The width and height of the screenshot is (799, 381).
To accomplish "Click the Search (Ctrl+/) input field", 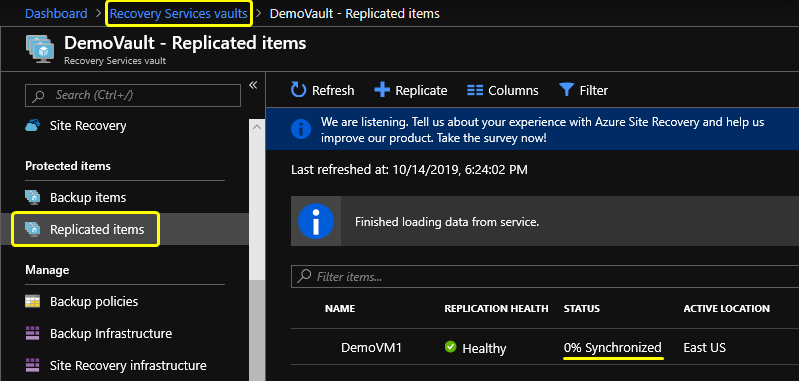I will point(132,95).
